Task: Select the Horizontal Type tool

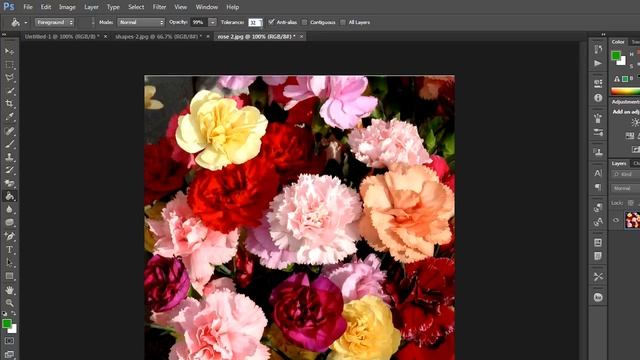Action: pyautogui.click(x=9, y=249)
